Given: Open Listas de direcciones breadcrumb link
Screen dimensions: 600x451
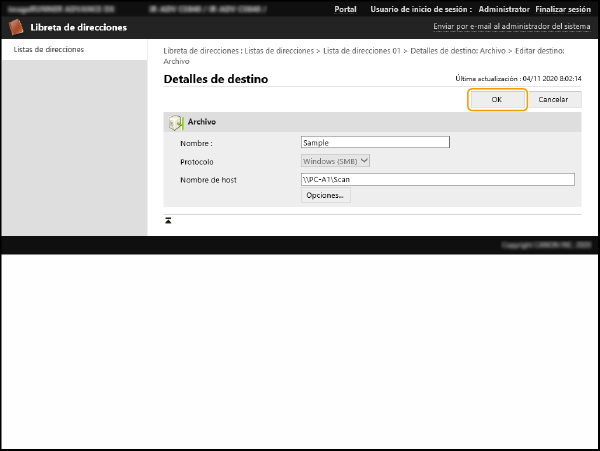Looking at the screenshot, I should tap(280, 50).
